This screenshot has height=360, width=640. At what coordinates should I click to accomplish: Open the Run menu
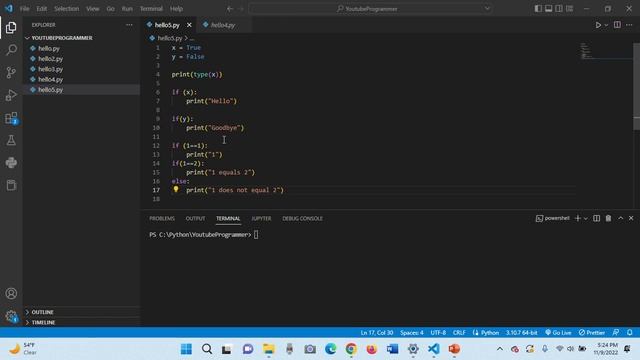point(127,9)
